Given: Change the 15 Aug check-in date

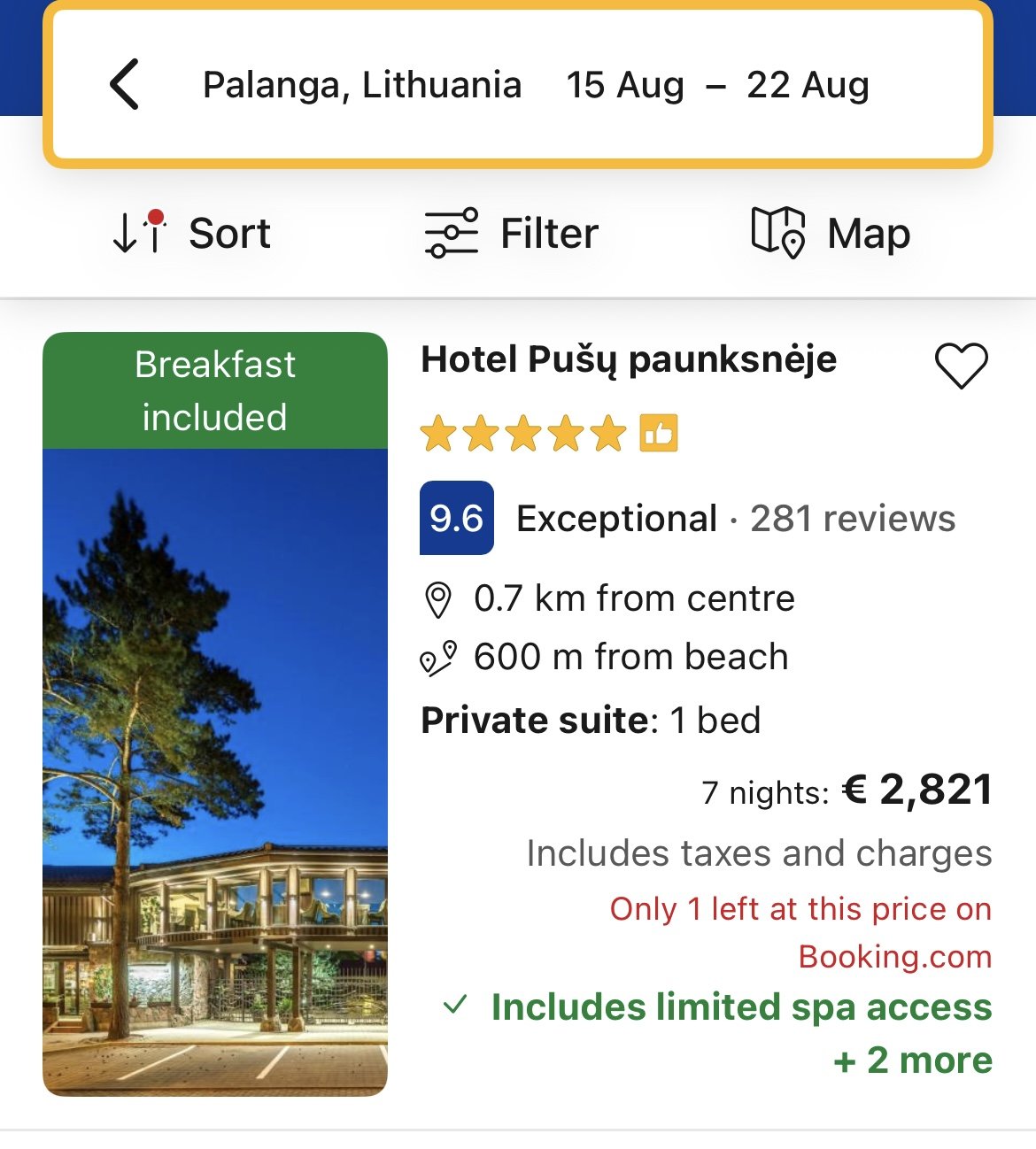Looking at the screenshot, I should coord(625,85).
